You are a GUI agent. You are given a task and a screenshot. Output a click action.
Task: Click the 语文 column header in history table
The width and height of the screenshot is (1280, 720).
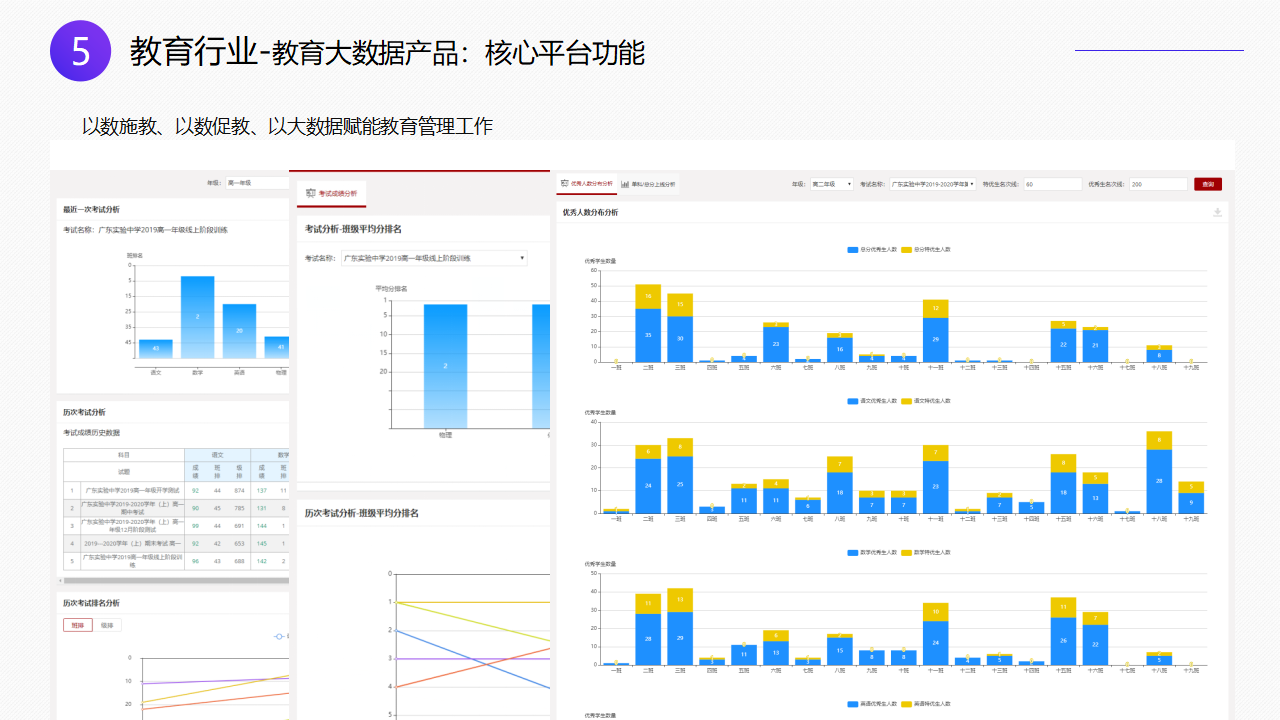(x=217, y=455)
